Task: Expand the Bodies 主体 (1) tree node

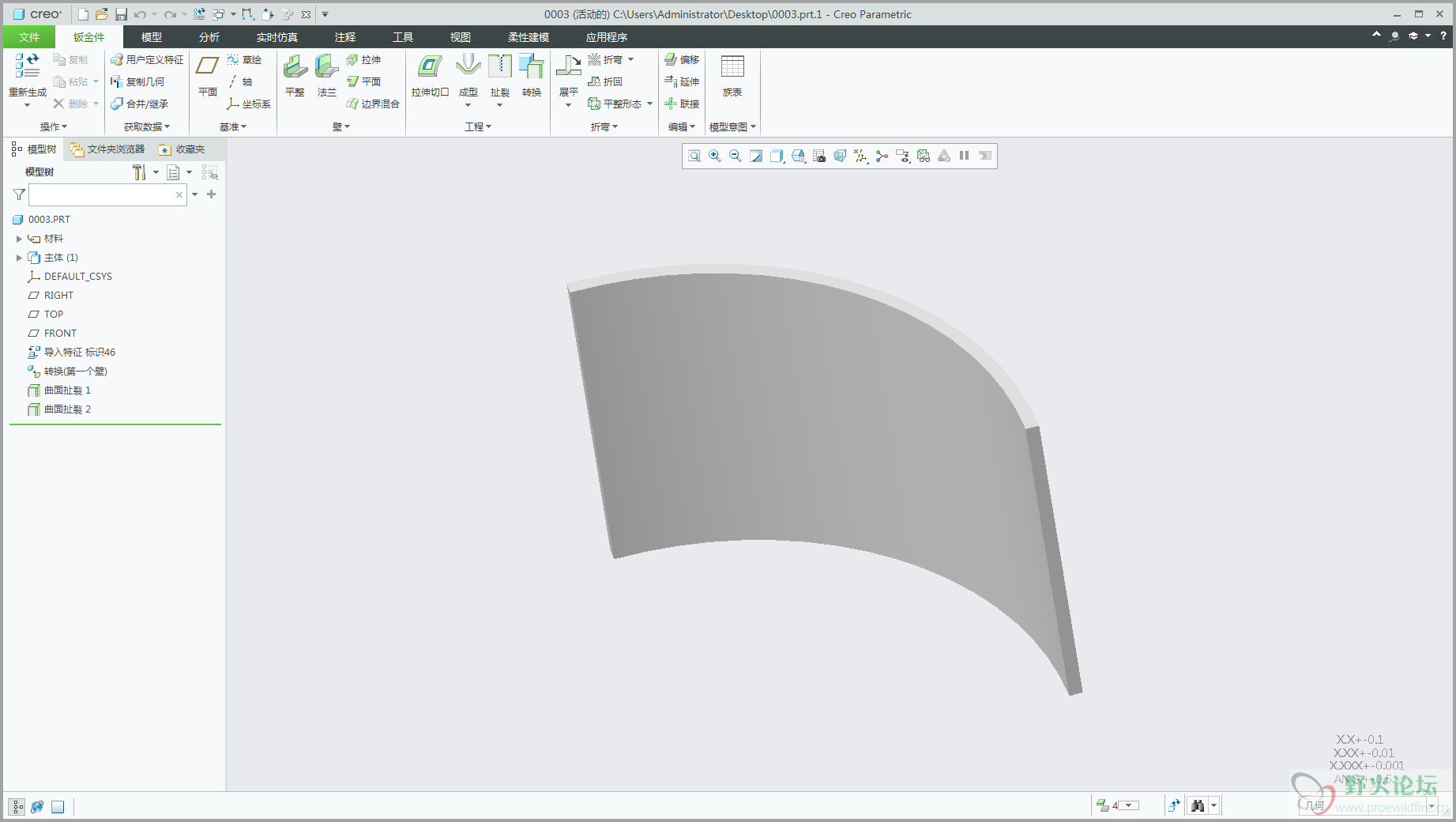Action: click(19, 258)
